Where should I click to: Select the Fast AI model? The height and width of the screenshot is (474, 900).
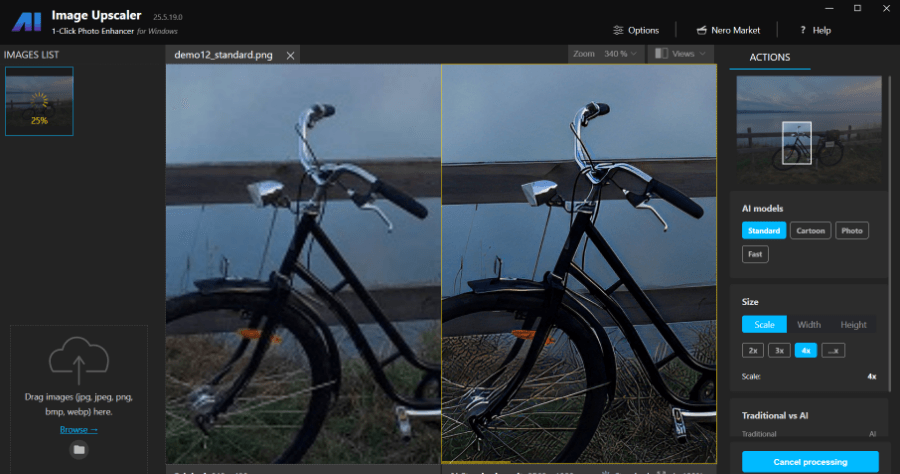click(x=755, y=254)
